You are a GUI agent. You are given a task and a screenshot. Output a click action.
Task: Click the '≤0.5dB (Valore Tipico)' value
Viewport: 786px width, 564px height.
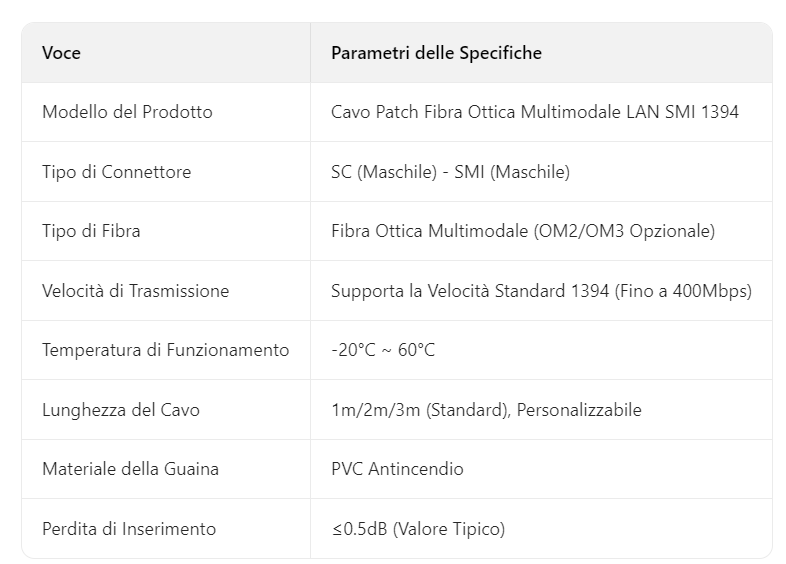(418, 529)
